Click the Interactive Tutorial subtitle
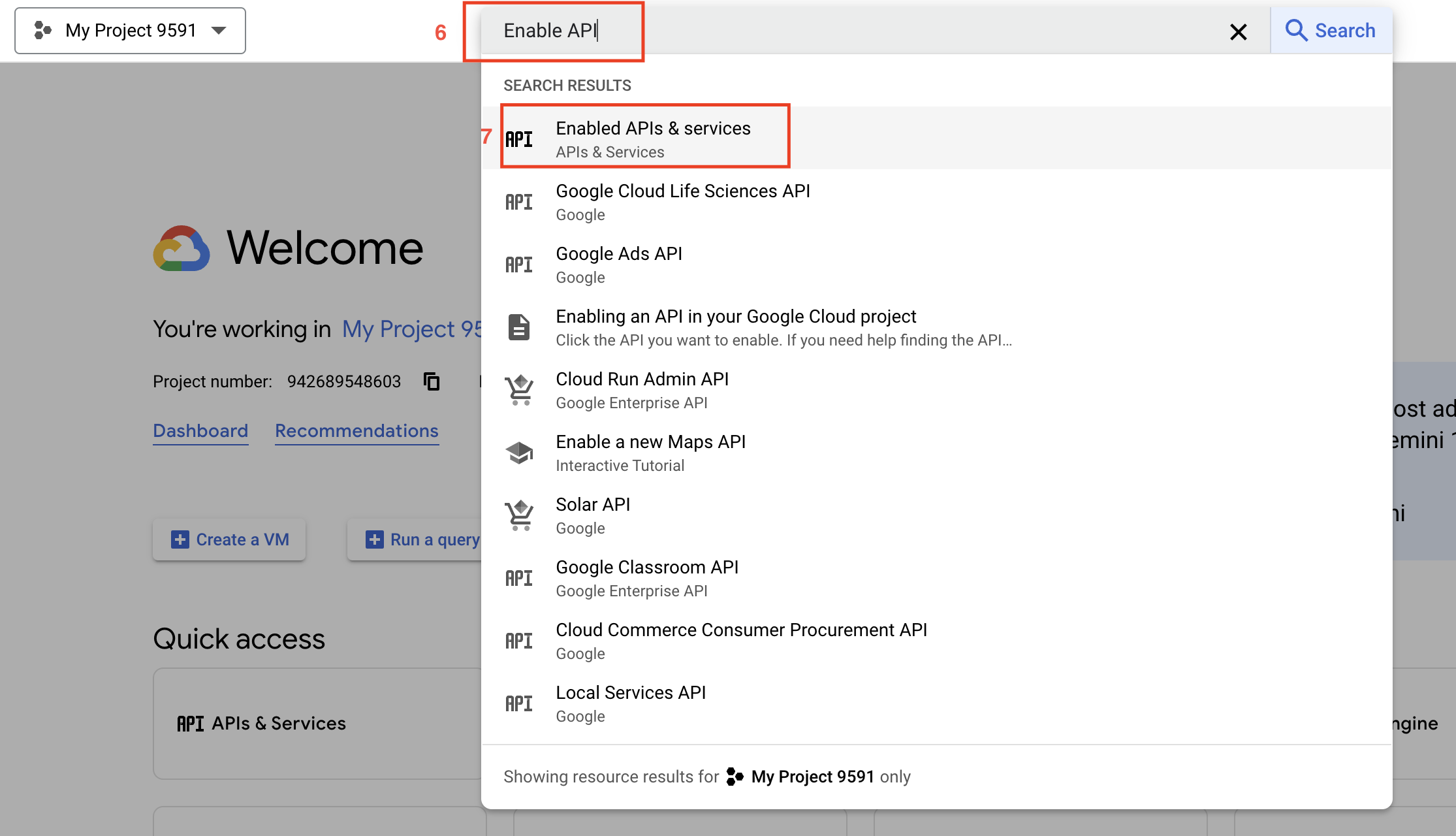Screen dimensions: 1456x836 tap(620, 466)
